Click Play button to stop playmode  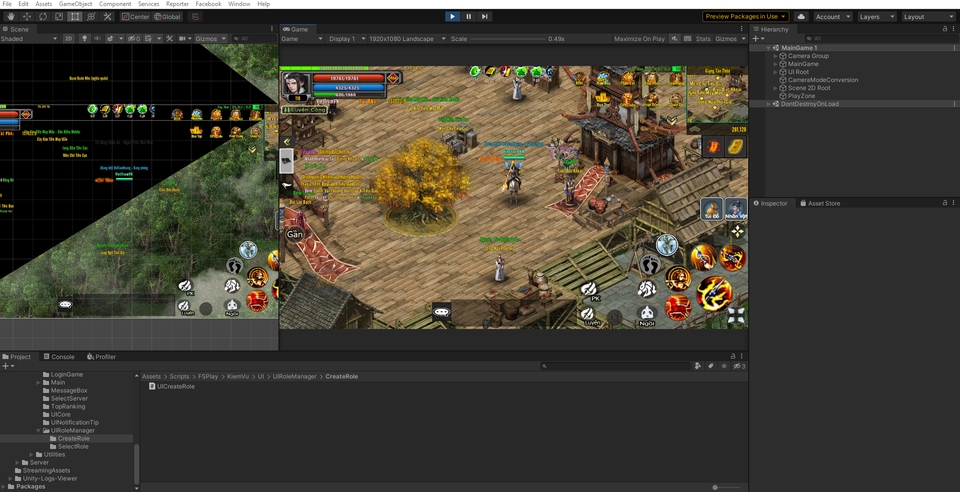[x=452, y=17]
